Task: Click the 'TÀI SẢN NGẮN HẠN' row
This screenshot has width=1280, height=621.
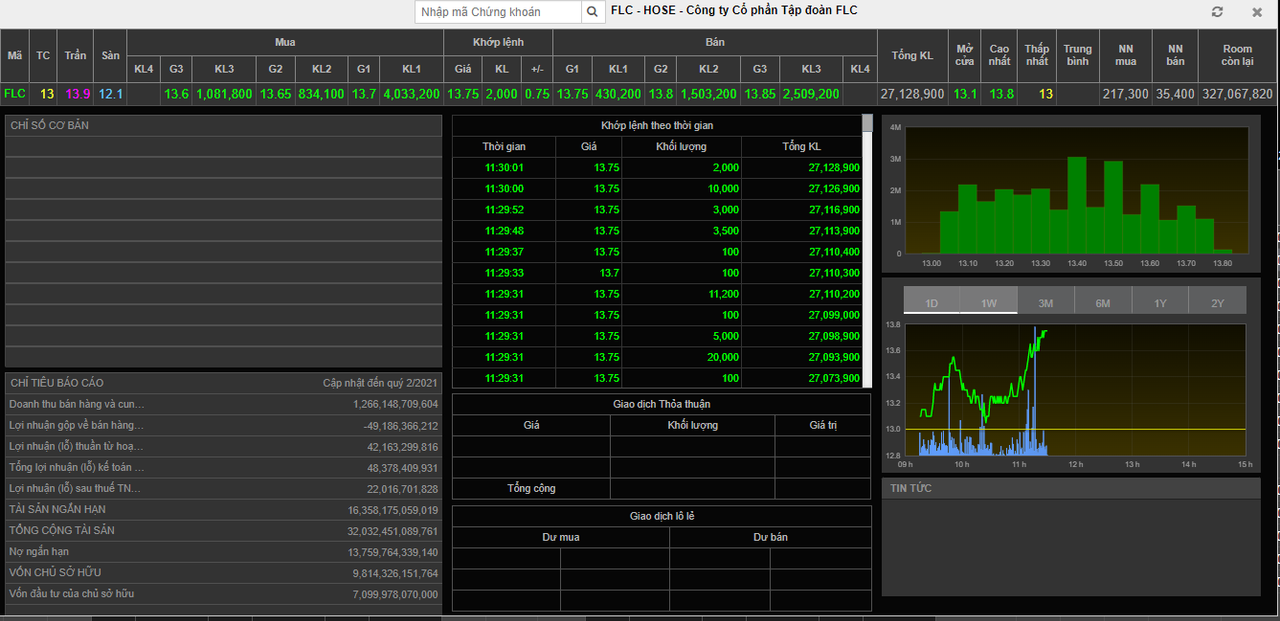Action: pyautogui.click(x=223, y=509)
